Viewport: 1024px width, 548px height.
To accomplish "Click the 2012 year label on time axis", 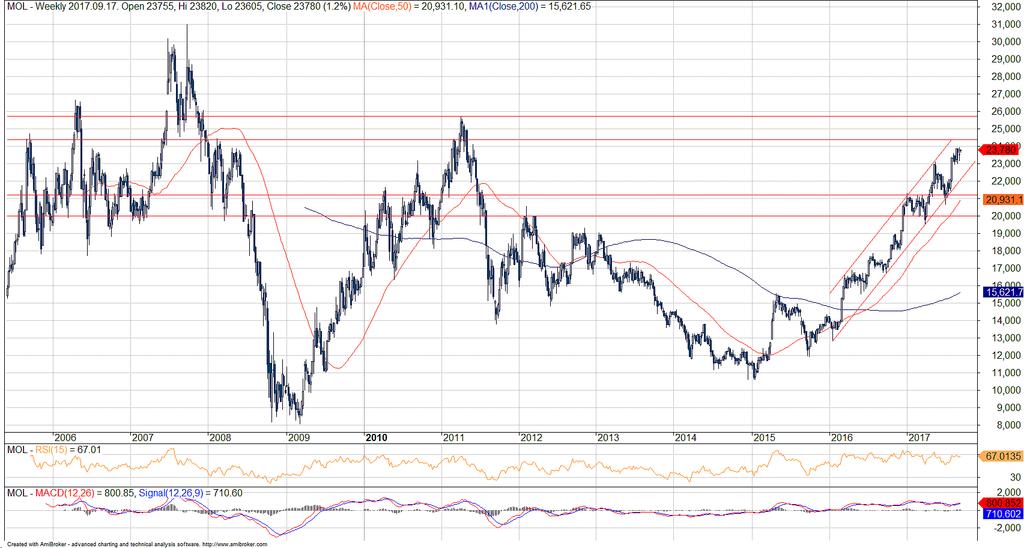I will pyautogui.click(x=531, y=437).
